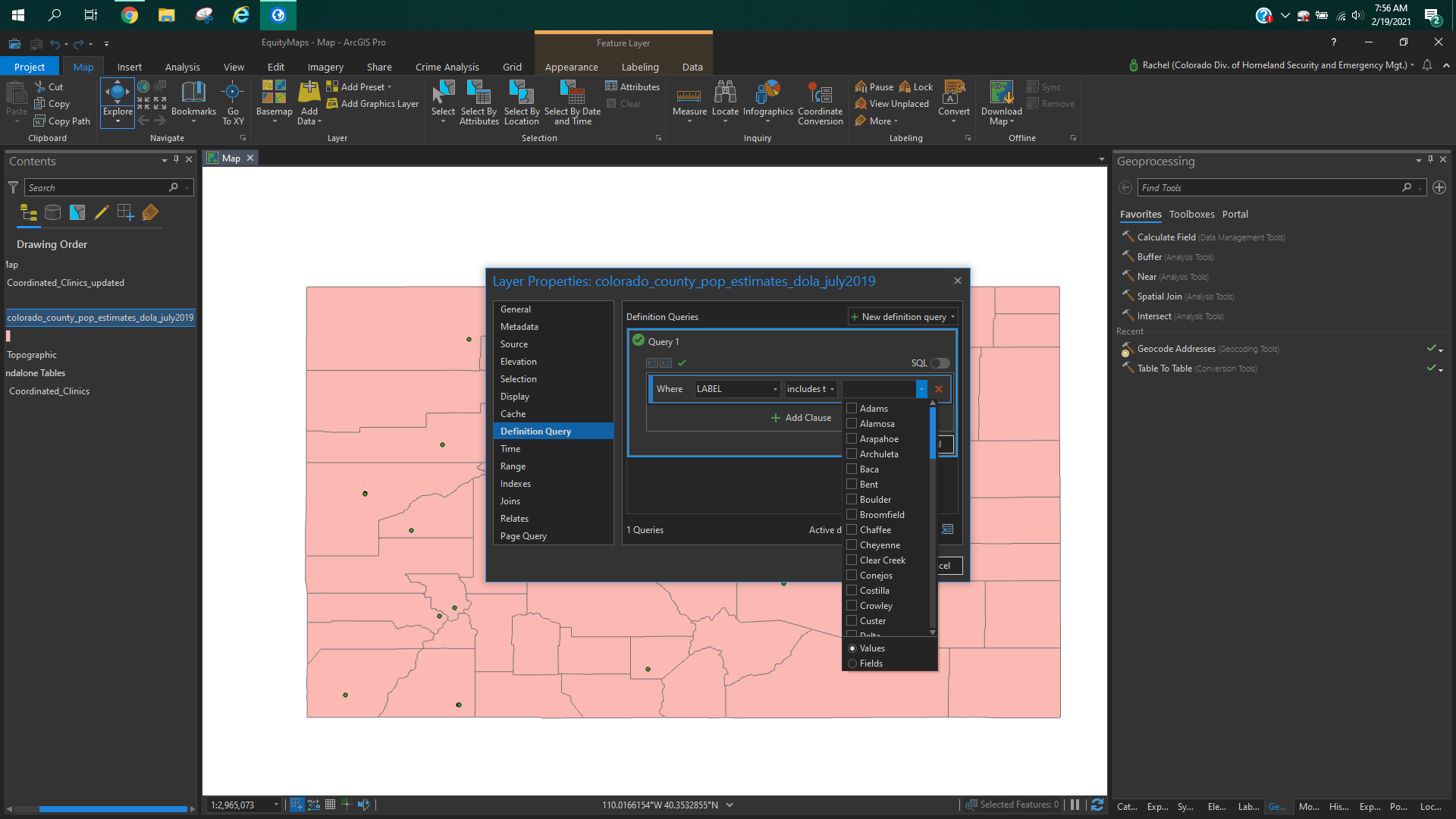Check the Boulder county checkbox

(x=852, y=500)
